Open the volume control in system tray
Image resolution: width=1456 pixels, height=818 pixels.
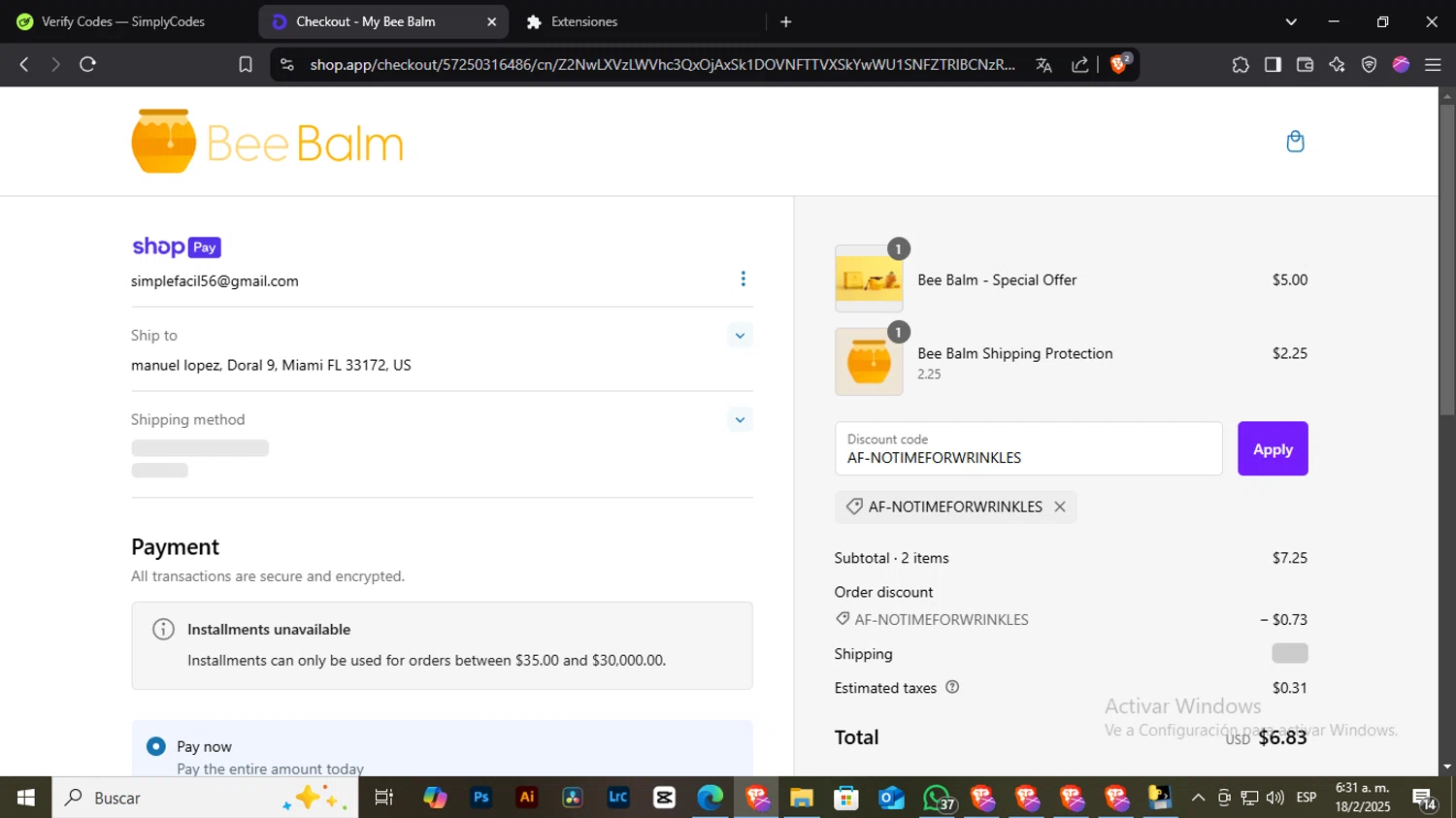click(1275, 798)
